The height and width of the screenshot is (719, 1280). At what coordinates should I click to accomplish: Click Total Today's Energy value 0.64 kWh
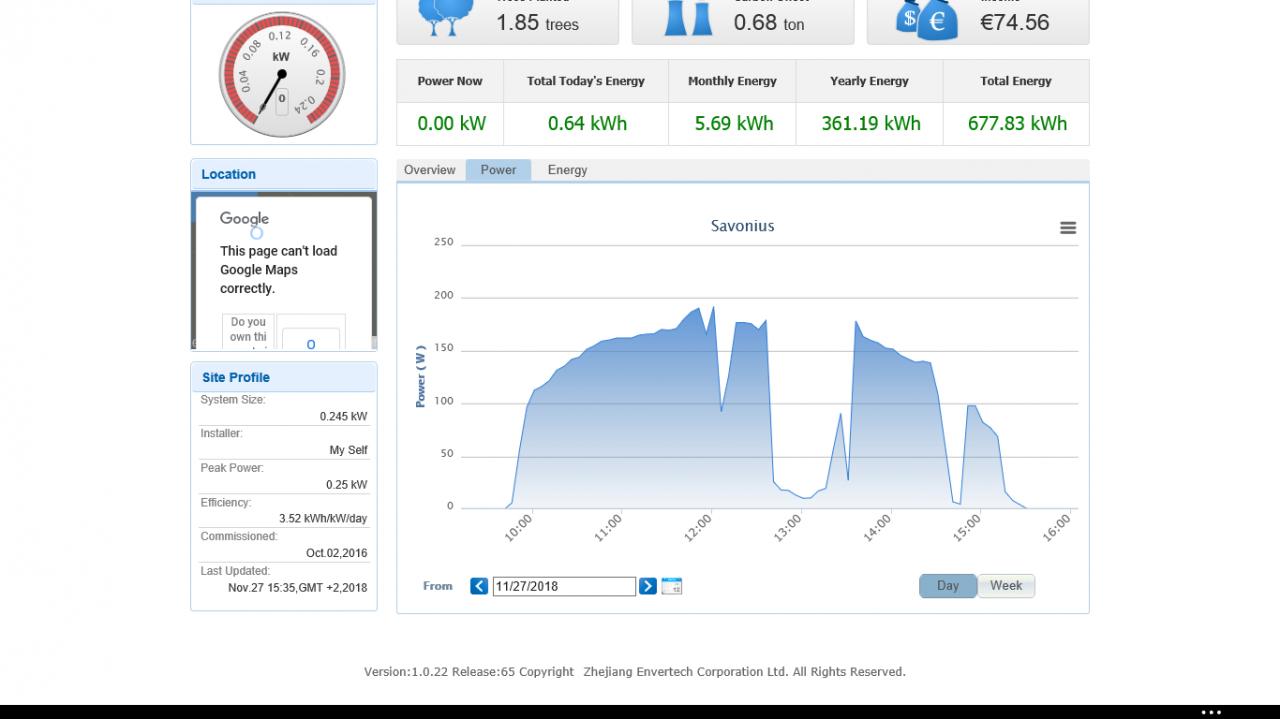587,124
